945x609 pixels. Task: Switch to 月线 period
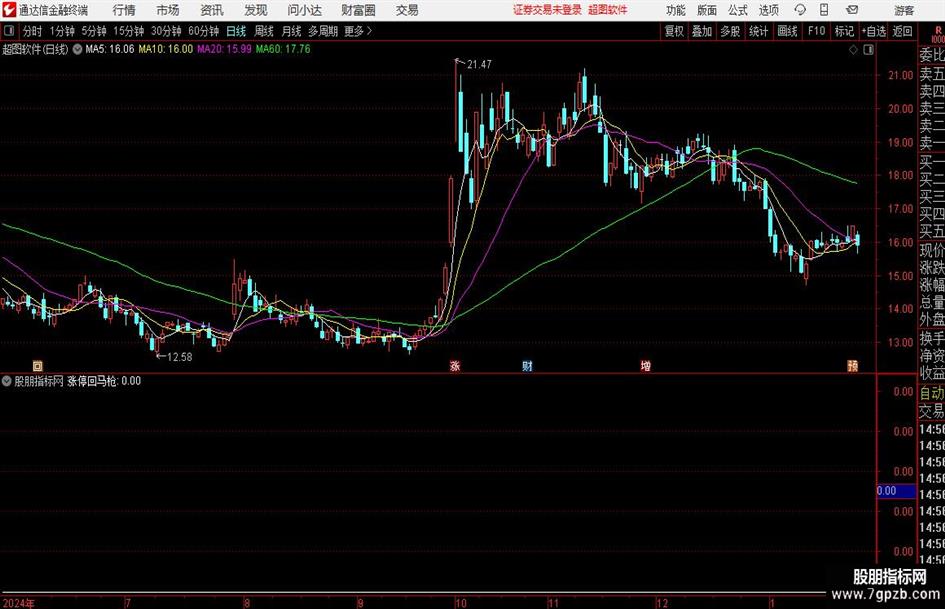click(292, 31)
